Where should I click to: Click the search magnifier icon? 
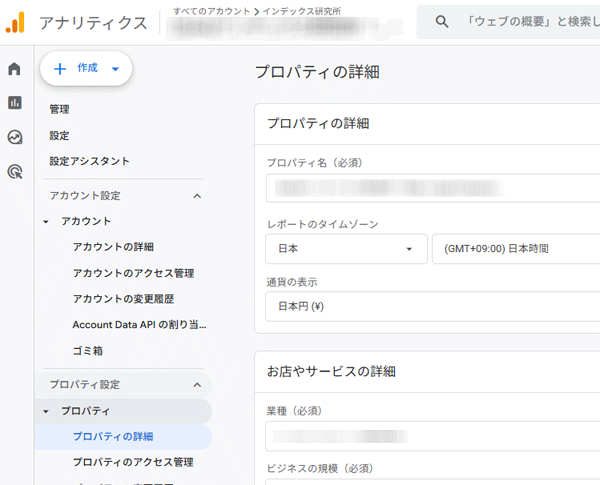(441, 21)
